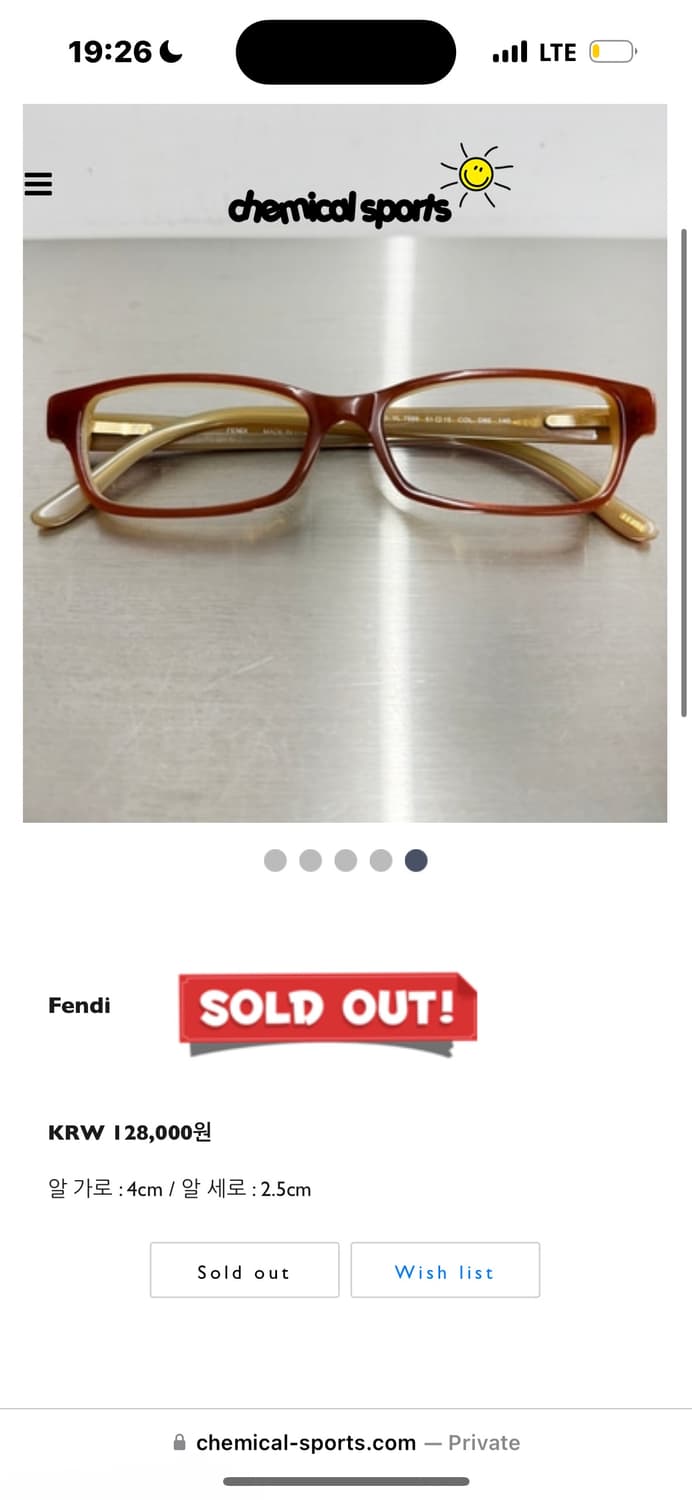
Task: Tap the lock icon in address bar
Action: point(179,1442)
